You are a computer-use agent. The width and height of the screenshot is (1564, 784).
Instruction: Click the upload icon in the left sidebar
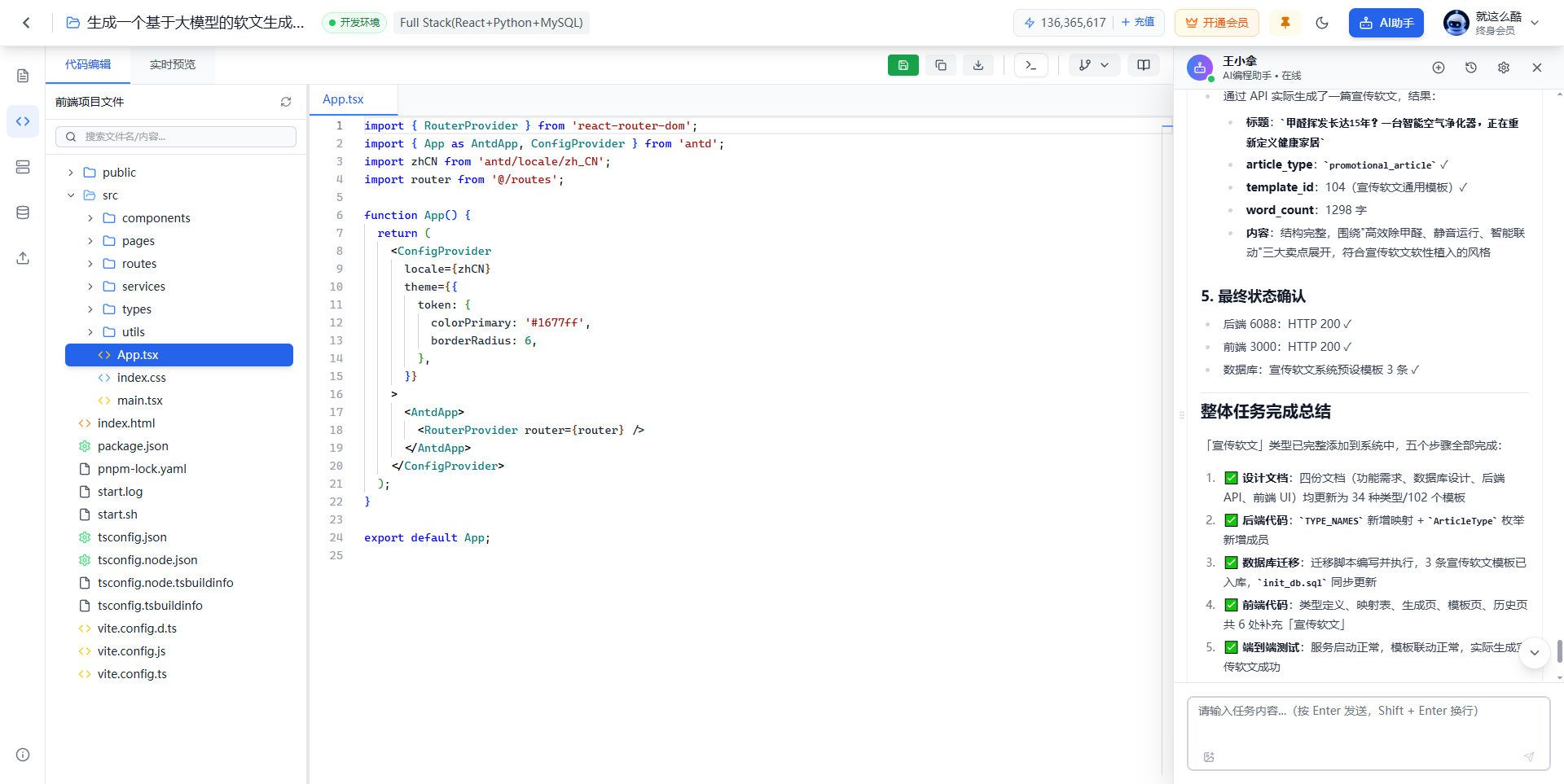23,258
